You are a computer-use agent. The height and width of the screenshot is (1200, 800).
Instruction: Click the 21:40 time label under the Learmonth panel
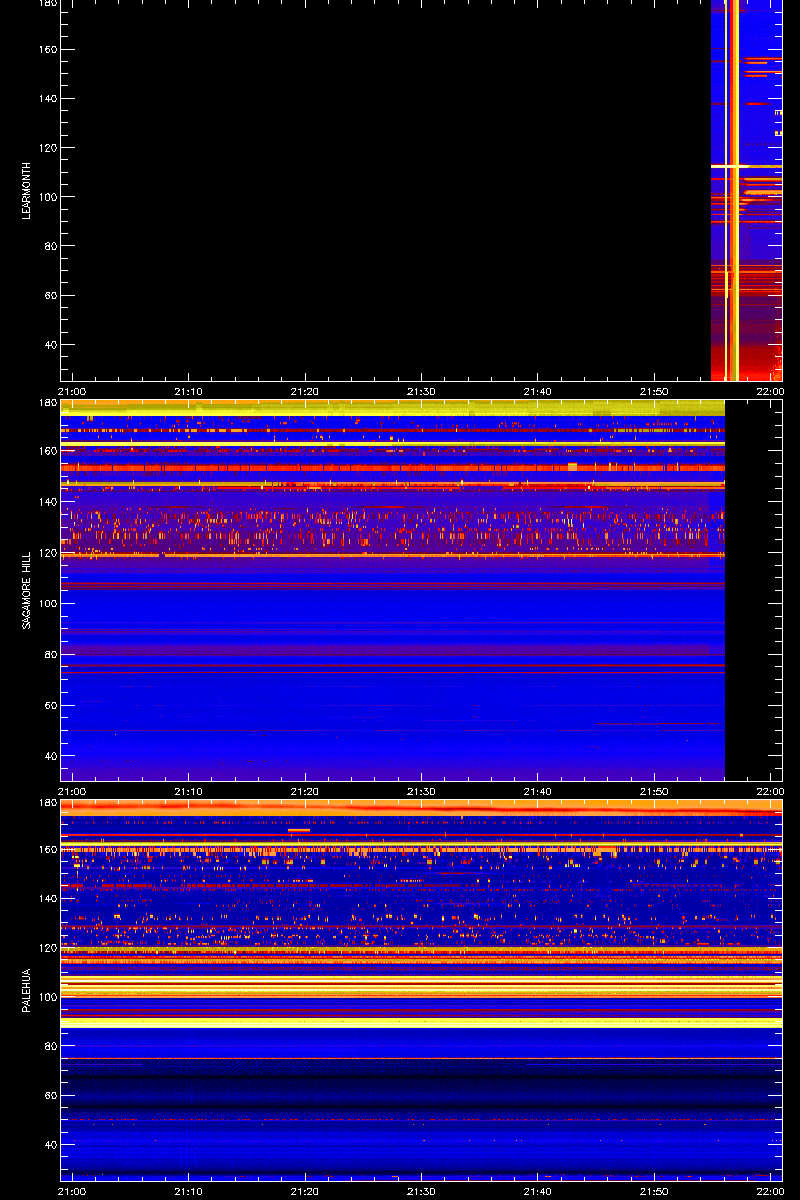click(x=538, y=391)
